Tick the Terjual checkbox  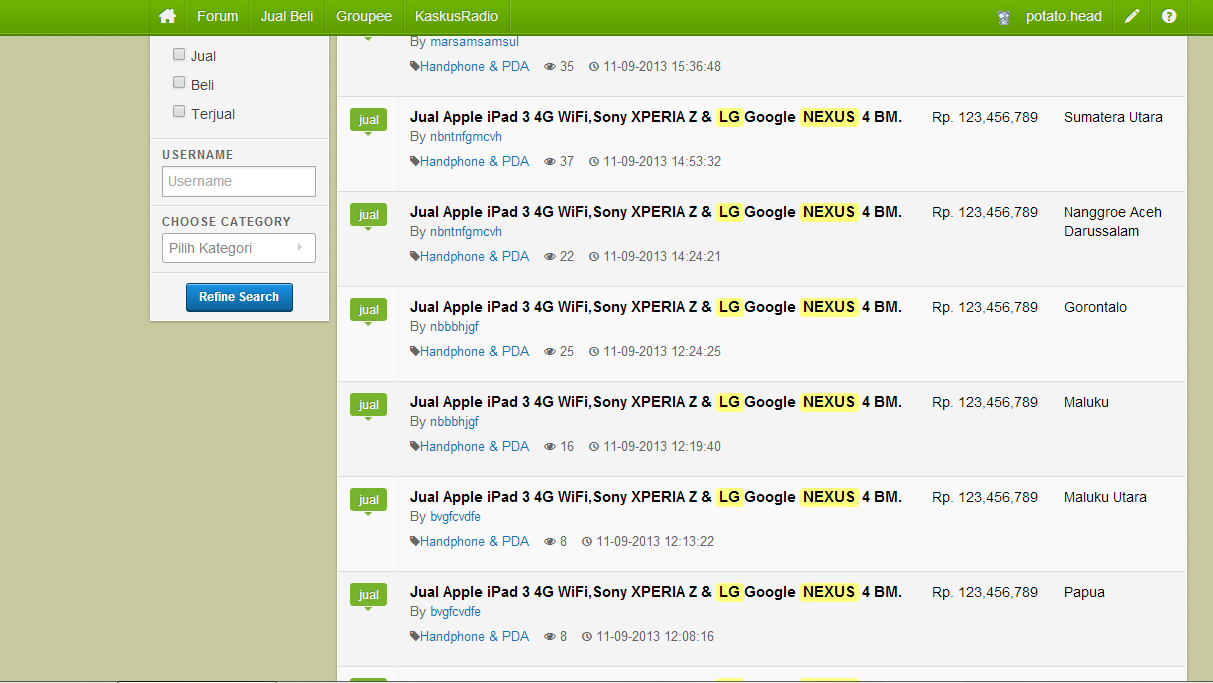tap(179, 112)
